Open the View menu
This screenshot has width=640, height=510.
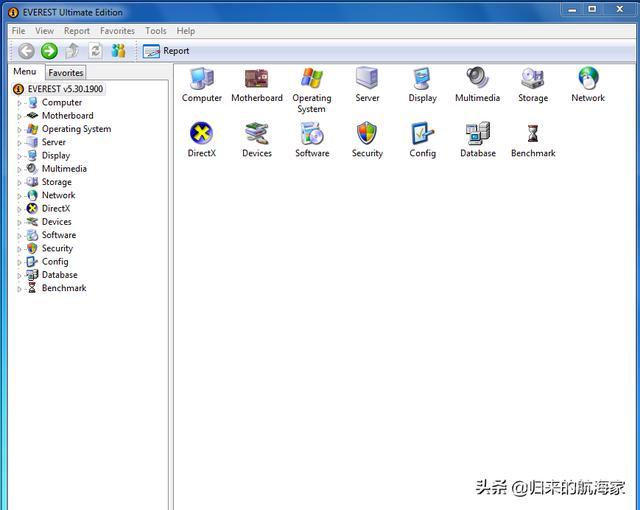44,31
